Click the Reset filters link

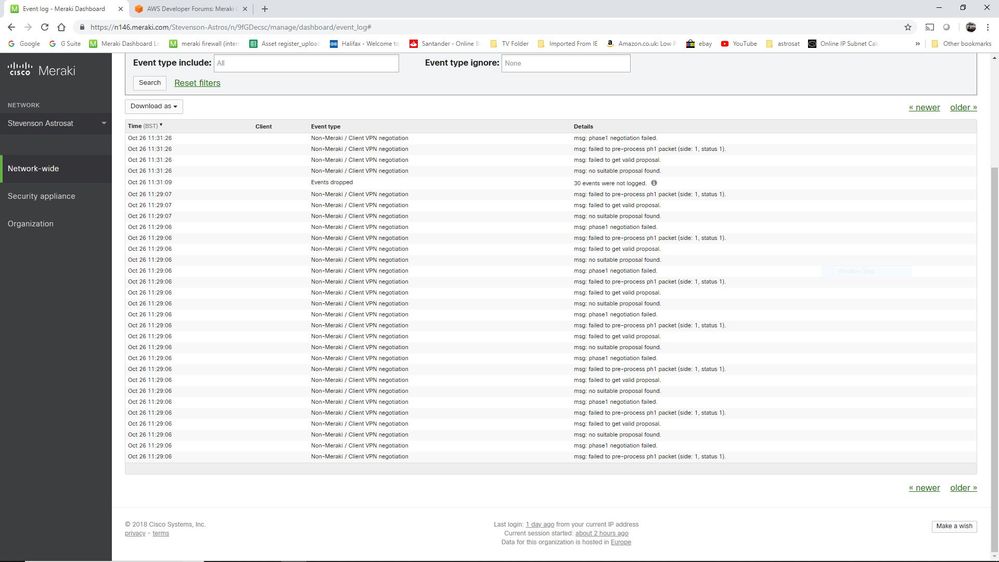click(198, 83)
